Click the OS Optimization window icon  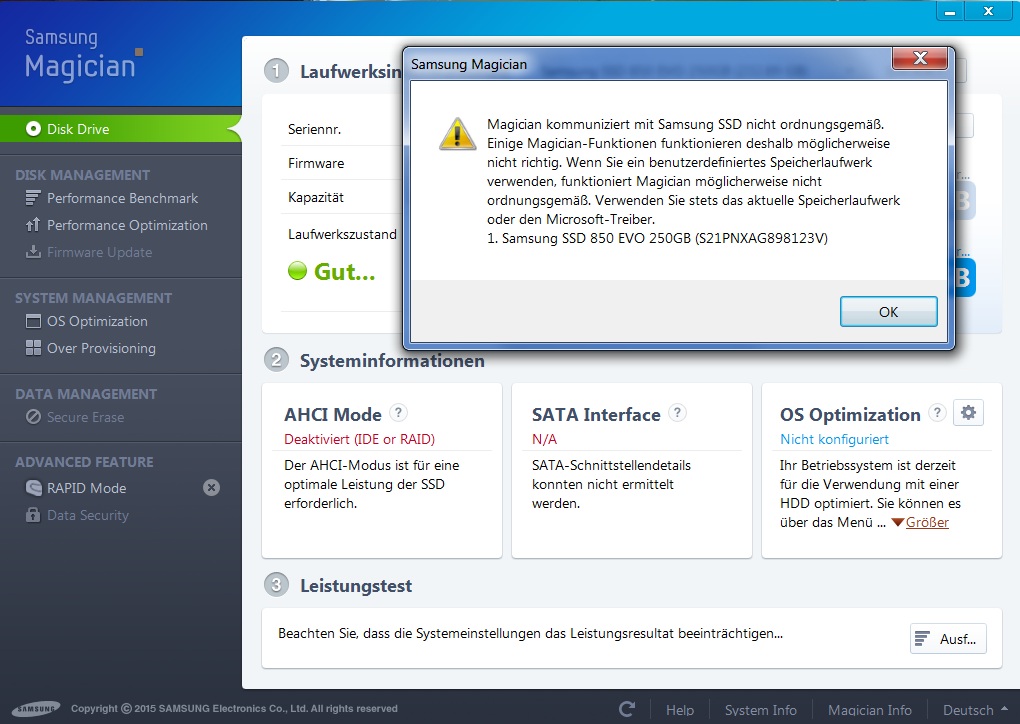point(33,321)
